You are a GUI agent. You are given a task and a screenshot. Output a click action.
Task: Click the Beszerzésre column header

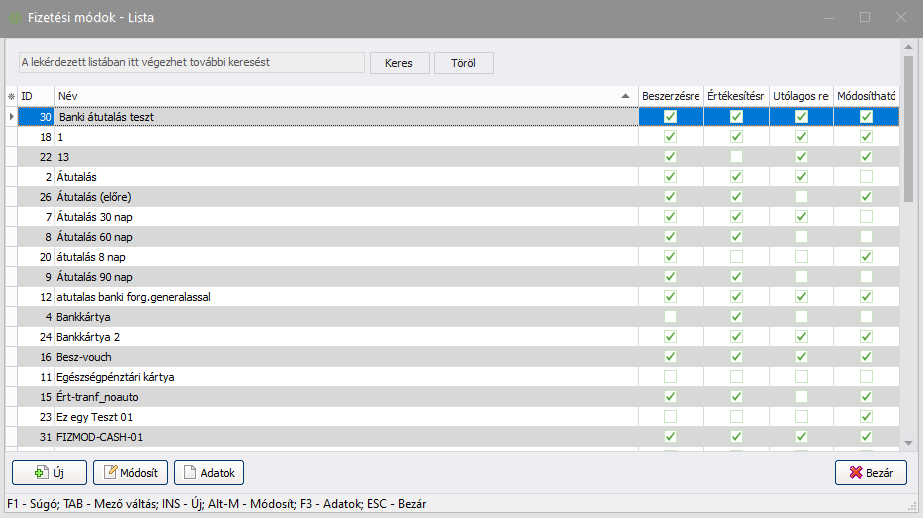pyautogui.click(x=670, y=96)
